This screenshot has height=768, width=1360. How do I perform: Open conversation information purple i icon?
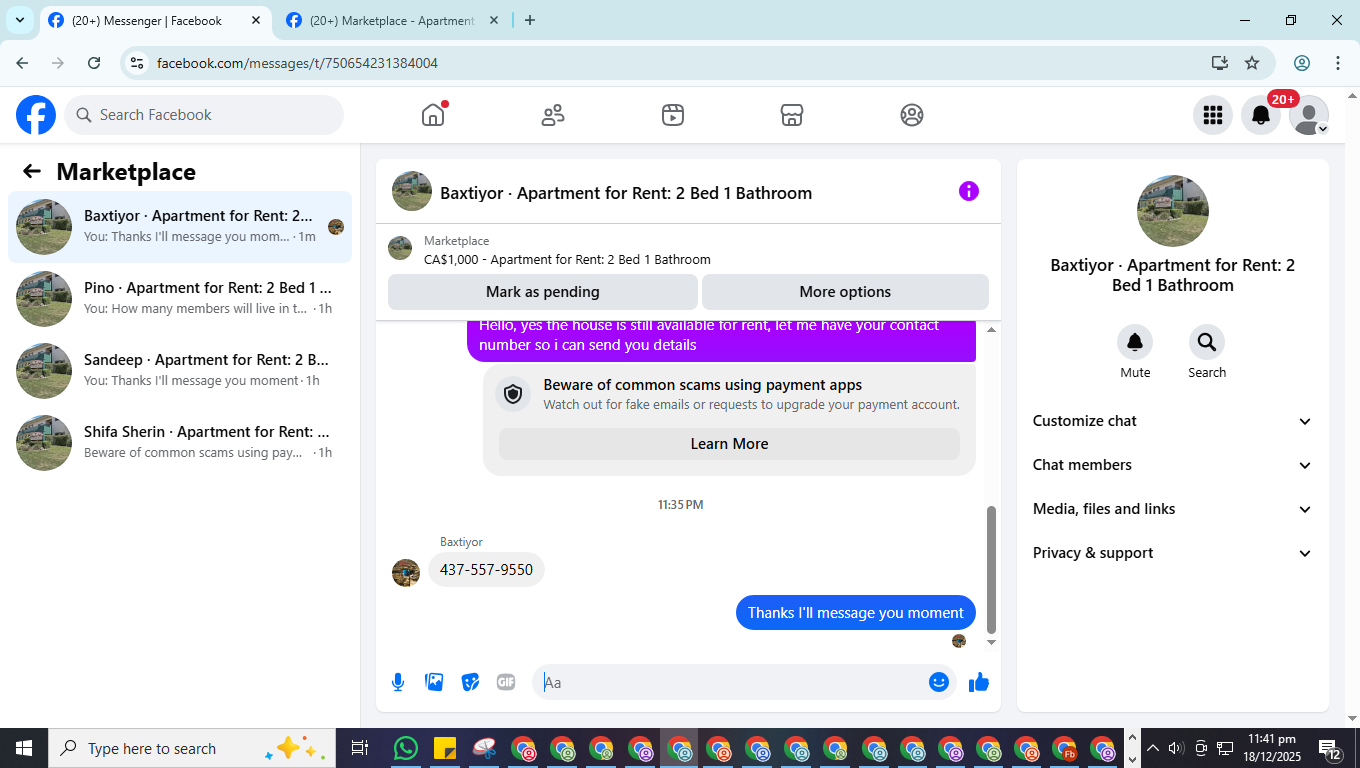pos(969,191)
